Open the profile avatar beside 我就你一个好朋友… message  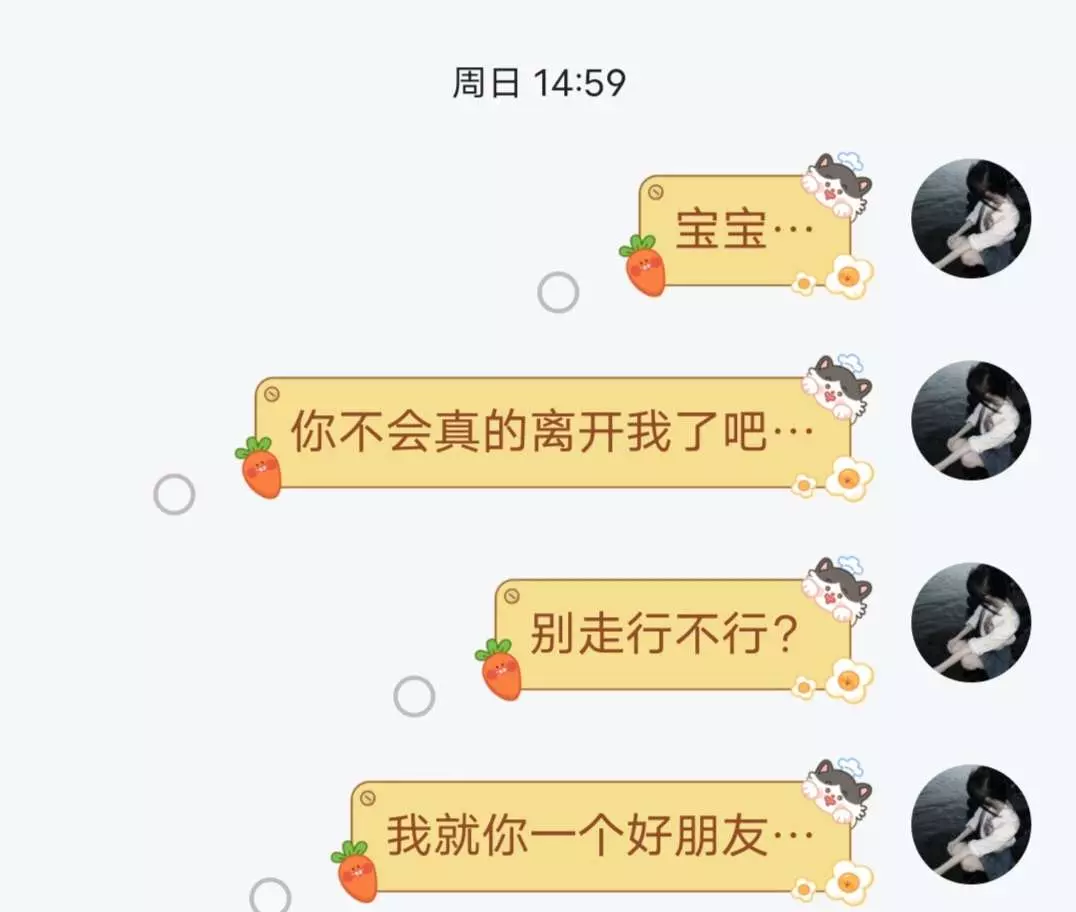pos(970,824)
